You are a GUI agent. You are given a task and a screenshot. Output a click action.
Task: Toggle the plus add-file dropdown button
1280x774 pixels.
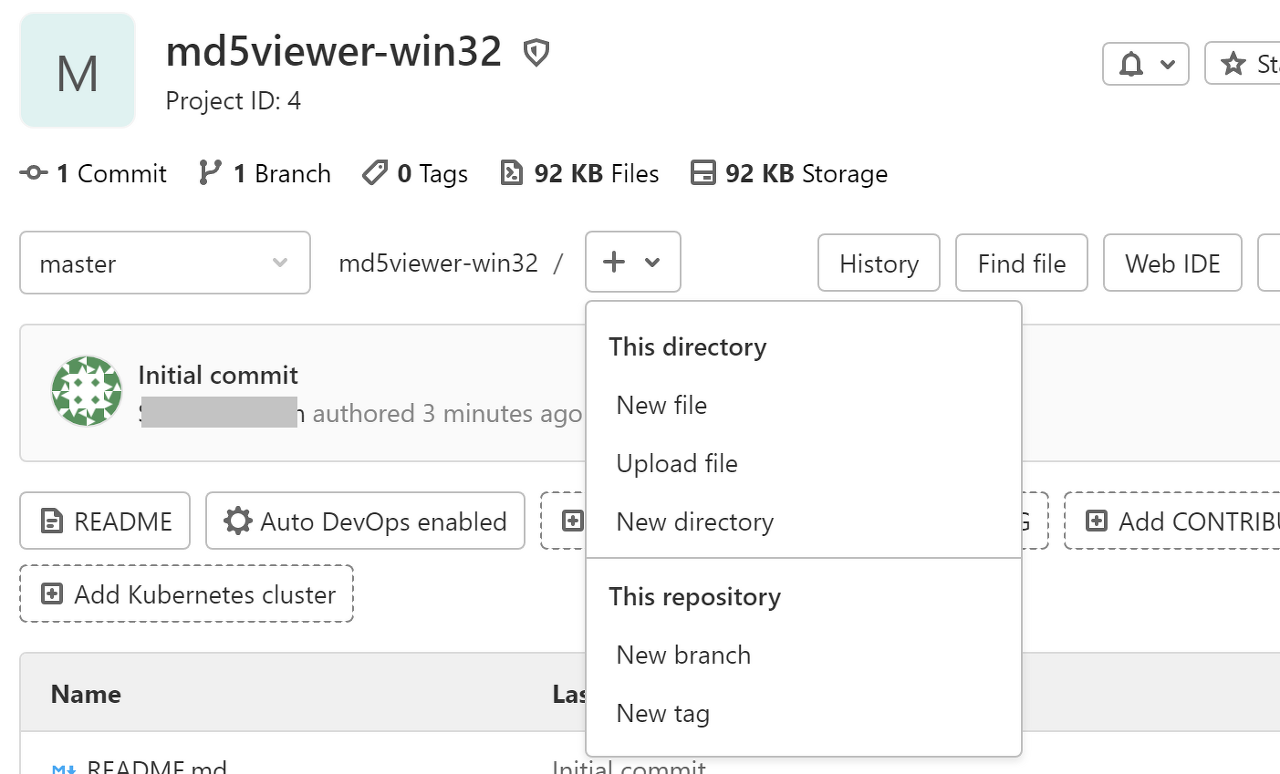tap(633, 262)
